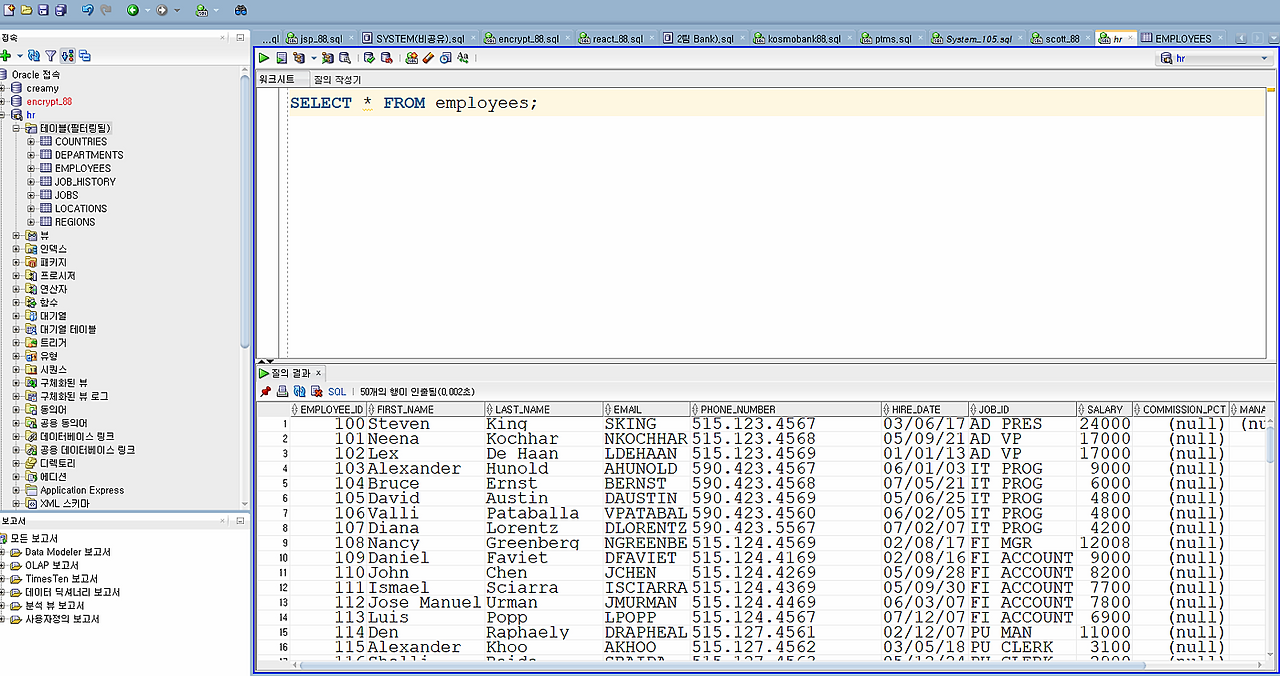This screenshot has width=1280, height=676.
Task: Click the To Upper/Lower case Aa icon
Action: pyautogui.click(x=462, y=58)
